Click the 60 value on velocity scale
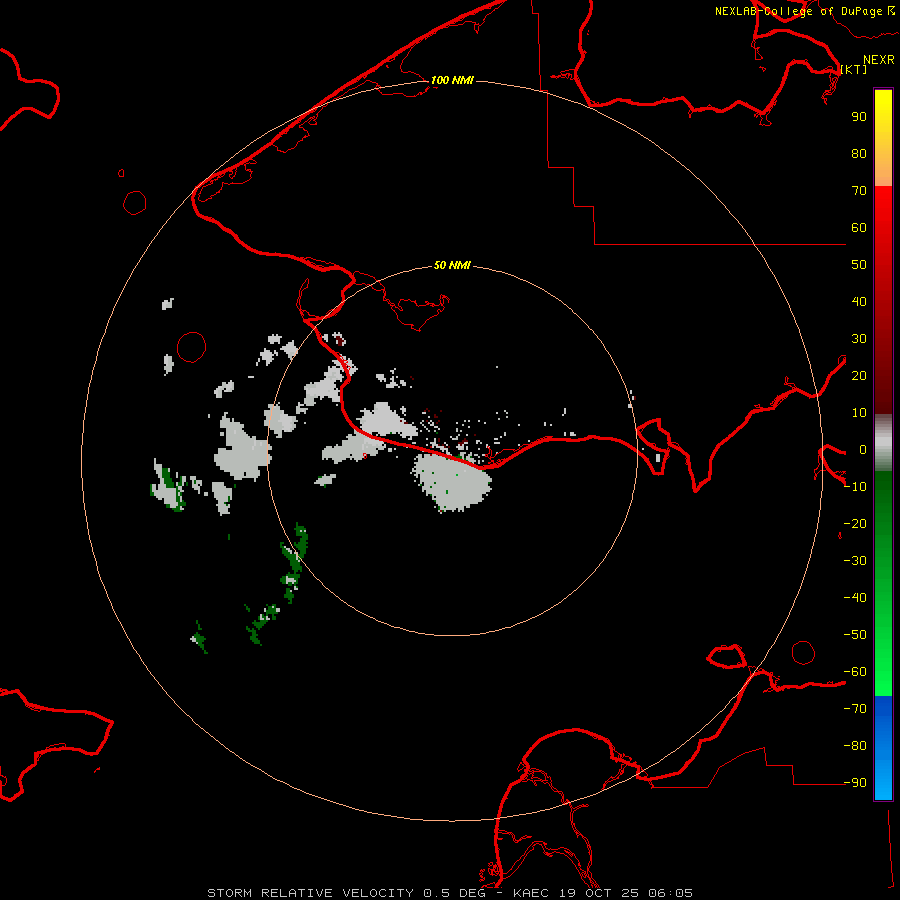 click(x=859, y=227)
